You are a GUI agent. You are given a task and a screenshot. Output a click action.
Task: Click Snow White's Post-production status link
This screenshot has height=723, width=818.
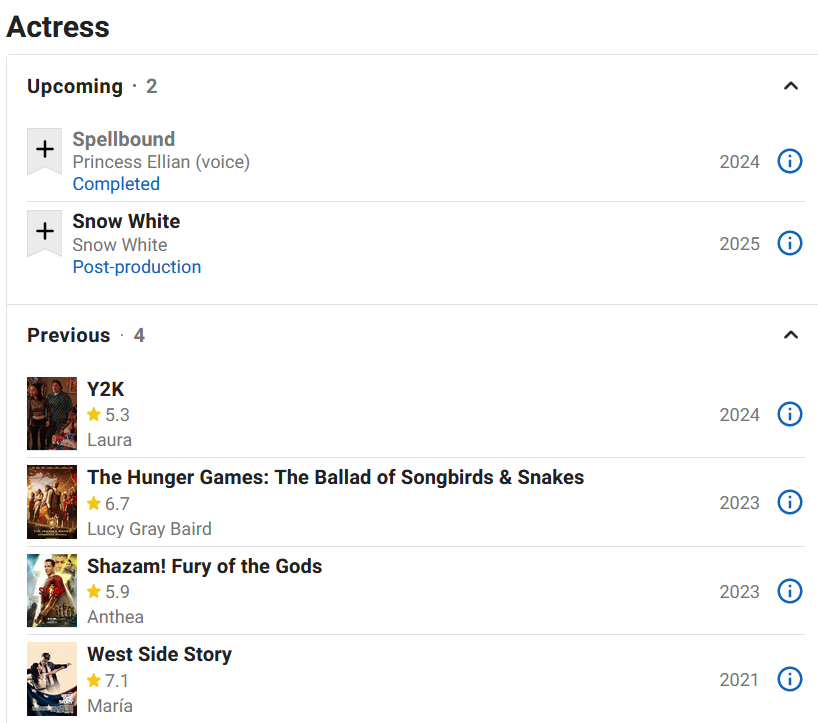coord(136,267)
